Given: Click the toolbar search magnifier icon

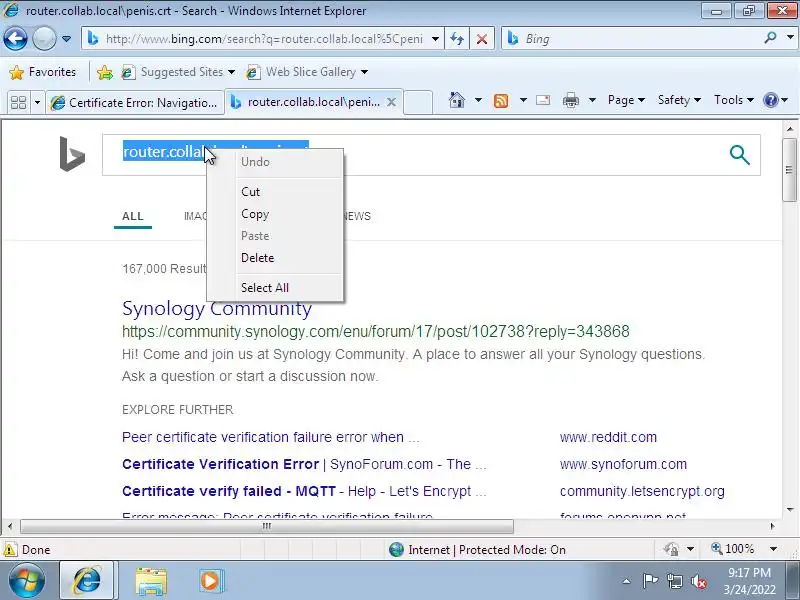Looking at the screenshot, I should click(770, 38).
